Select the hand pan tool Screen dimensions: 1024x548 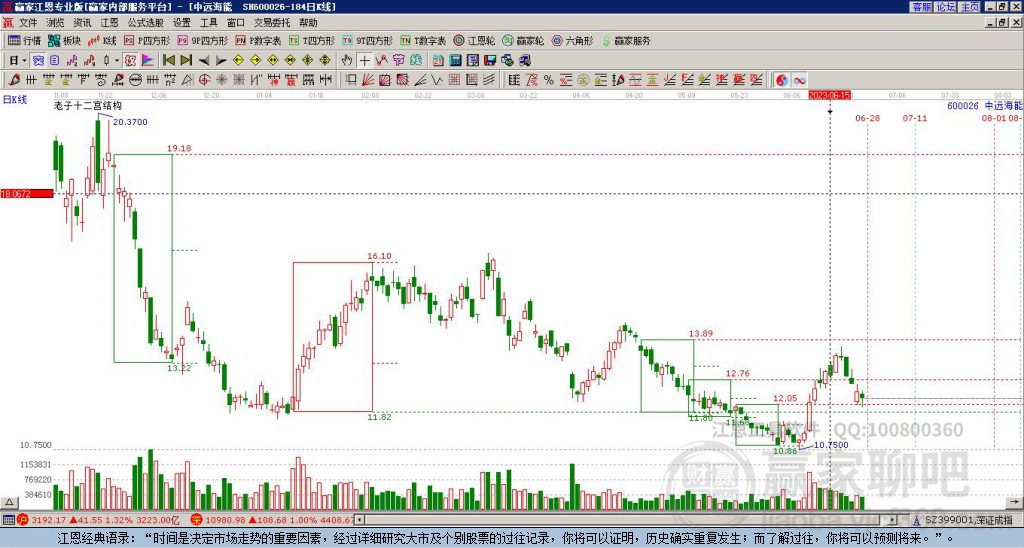click(347, 60)
